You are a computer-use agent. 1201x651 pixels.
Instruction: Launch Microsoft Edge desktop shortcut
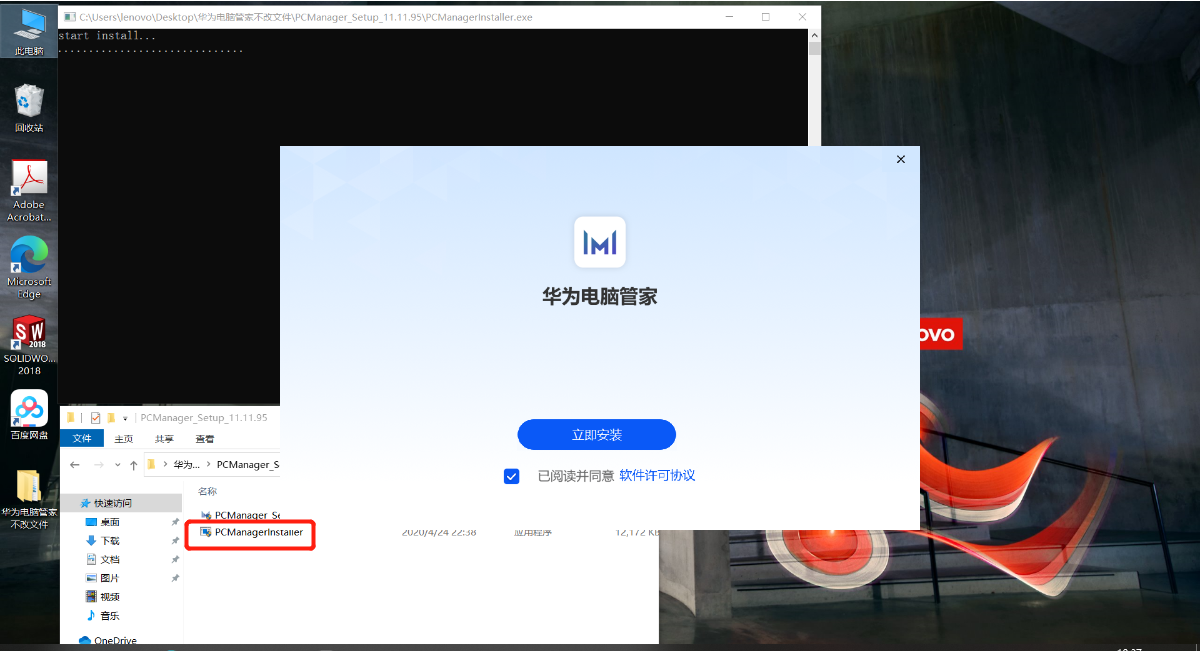(29, 267)
